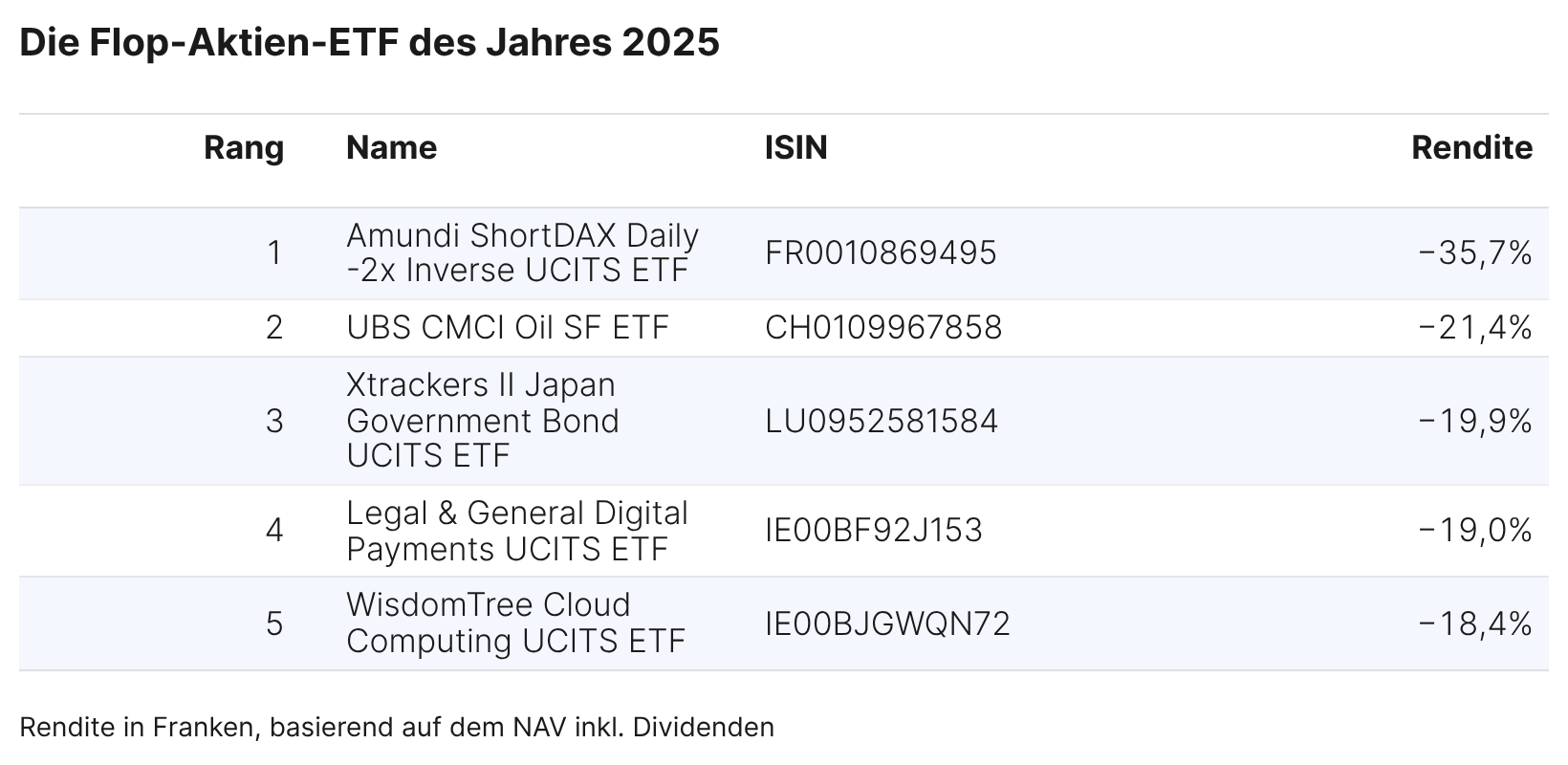The height and width of the screenshot is (765, 1568).
Task: Click the −19,9% return value
Action: click(x=1475, y=421)
